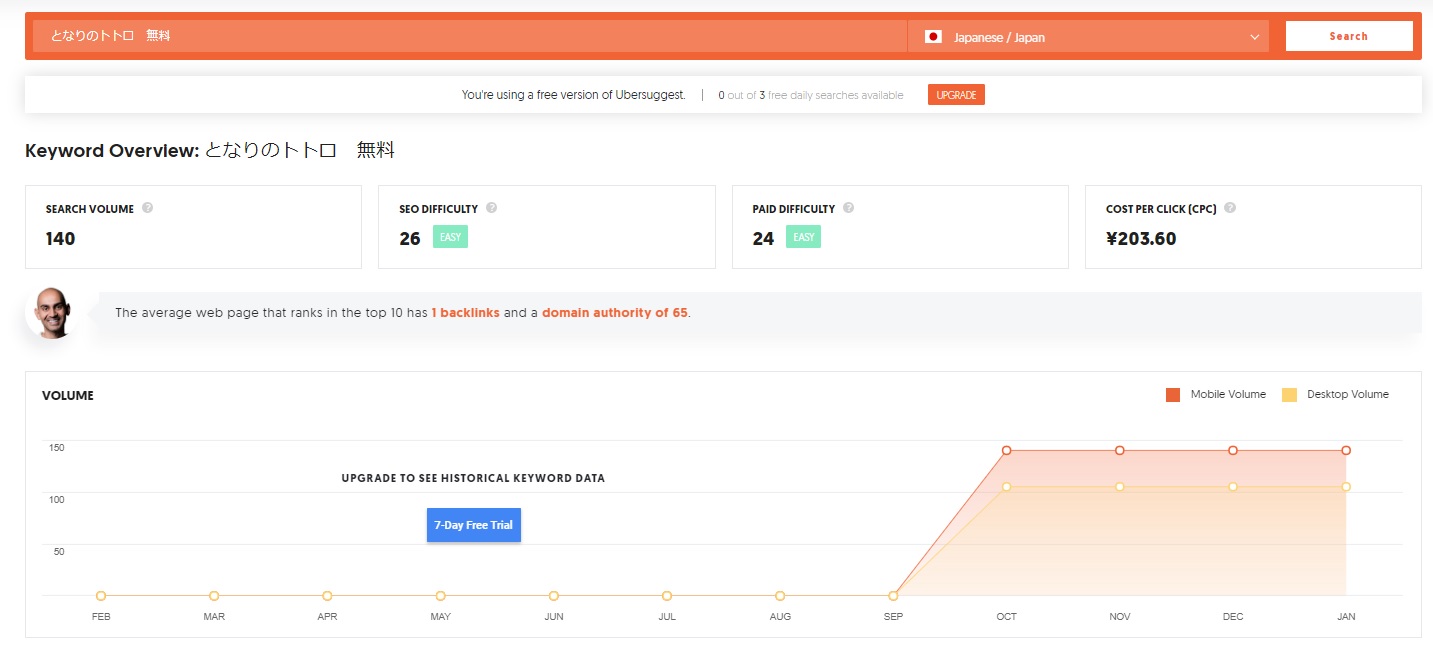This screenshot has width=1433, height=647.
Task: Click the Search Volume help icon
Action: point(148,208)
